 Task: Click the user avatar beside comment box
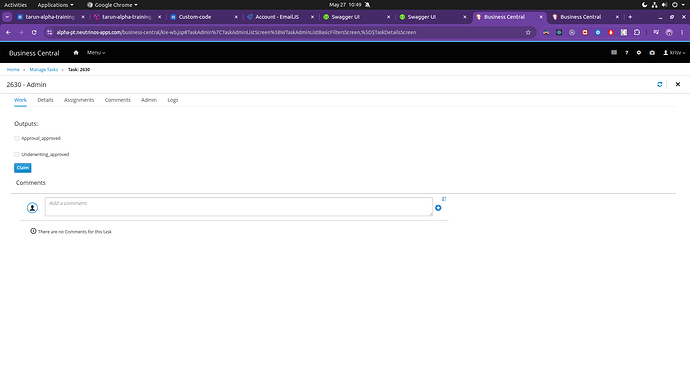click(32, 207)
